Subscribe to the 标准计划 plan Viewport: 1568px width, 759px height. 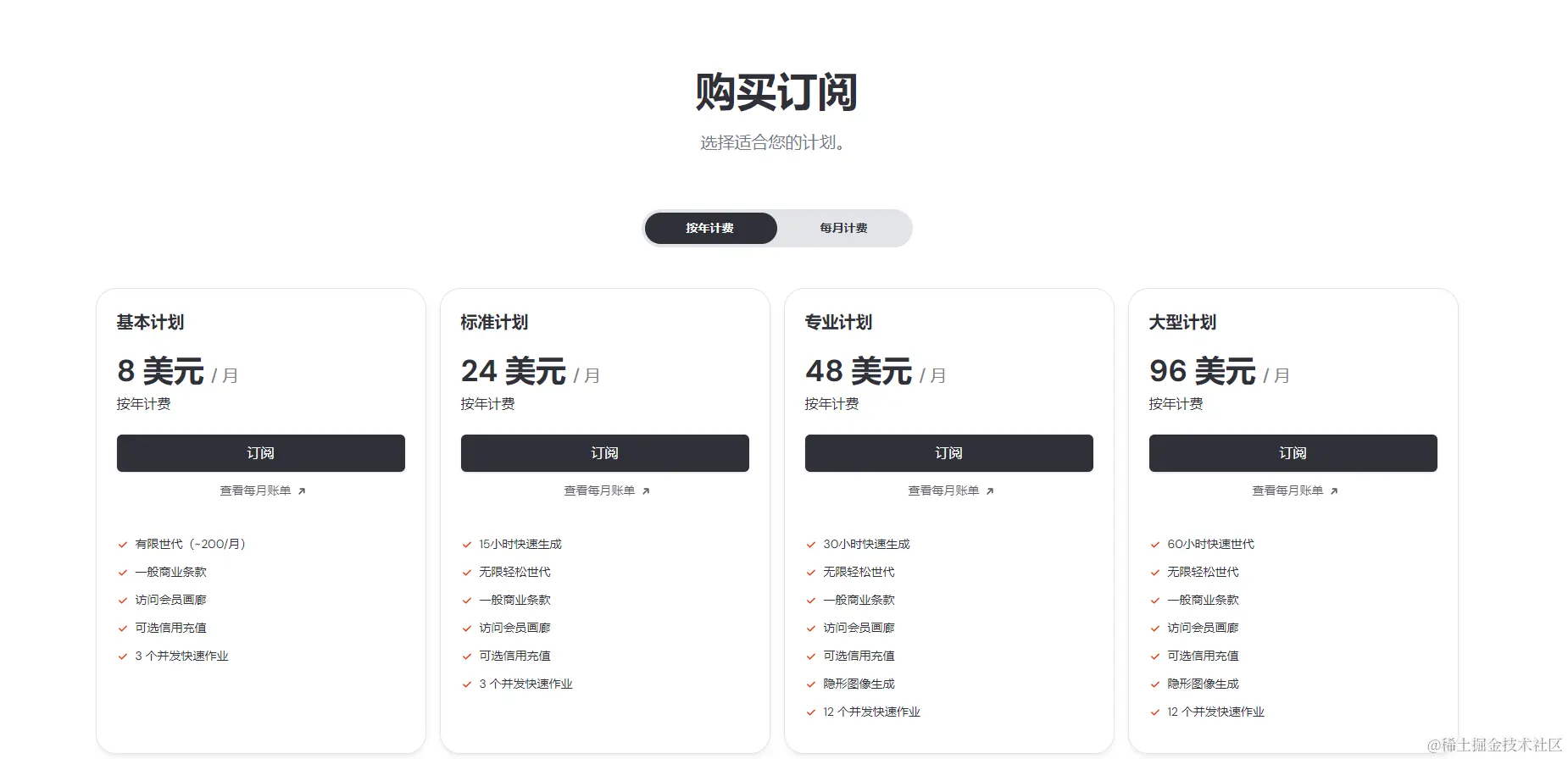[605, 453]
